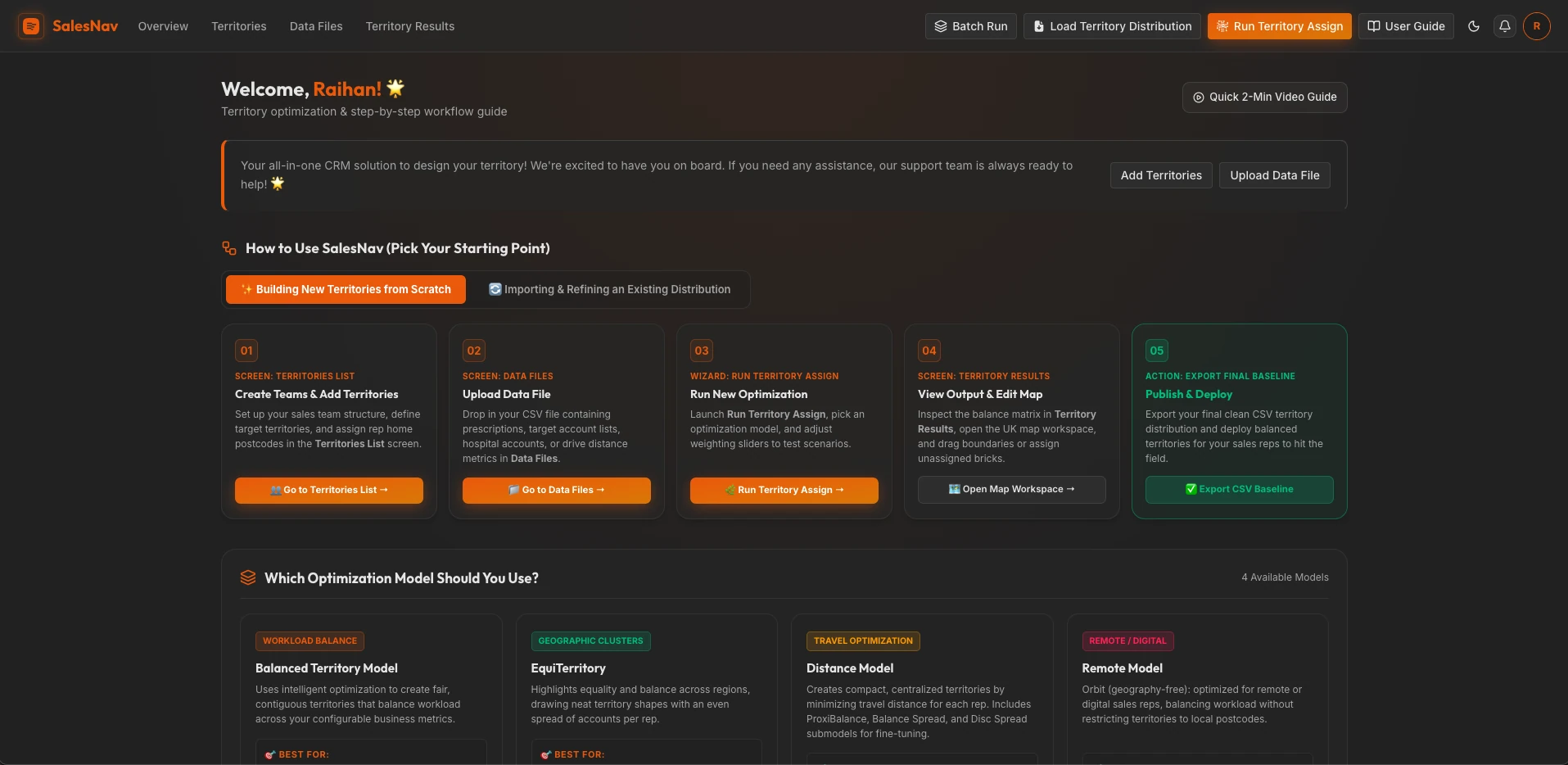Click TRAVEL OPTIMIZATION tag

863,641
